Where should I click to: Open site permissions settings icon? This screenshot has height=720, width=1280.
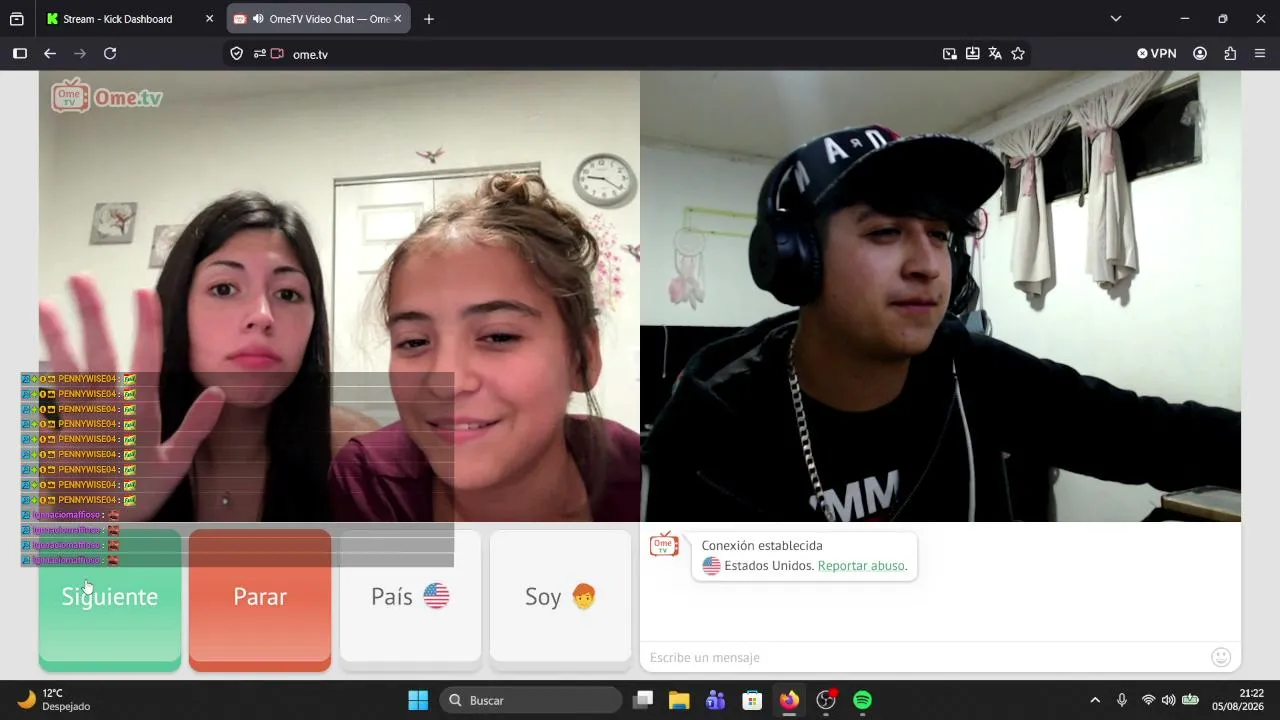click(259, 54)
